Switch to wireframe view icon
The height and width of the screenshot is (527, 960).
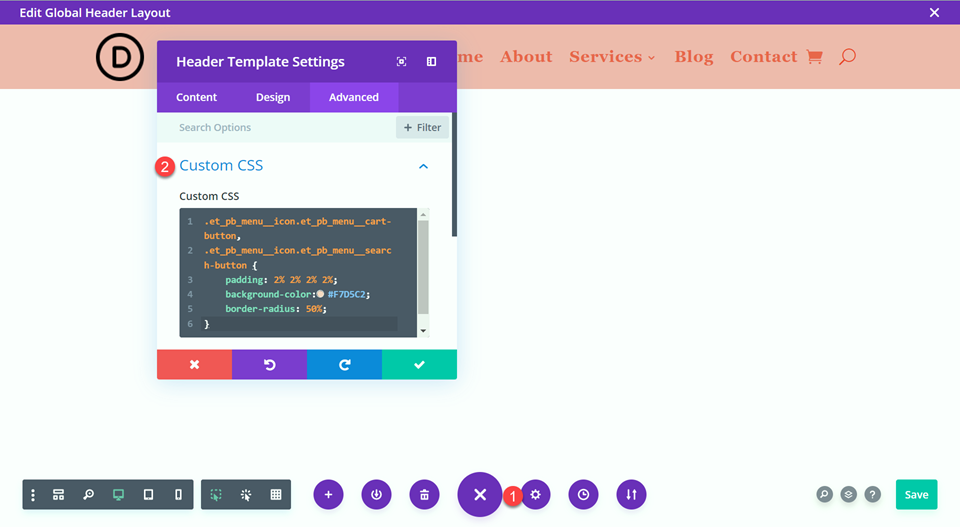58,495
